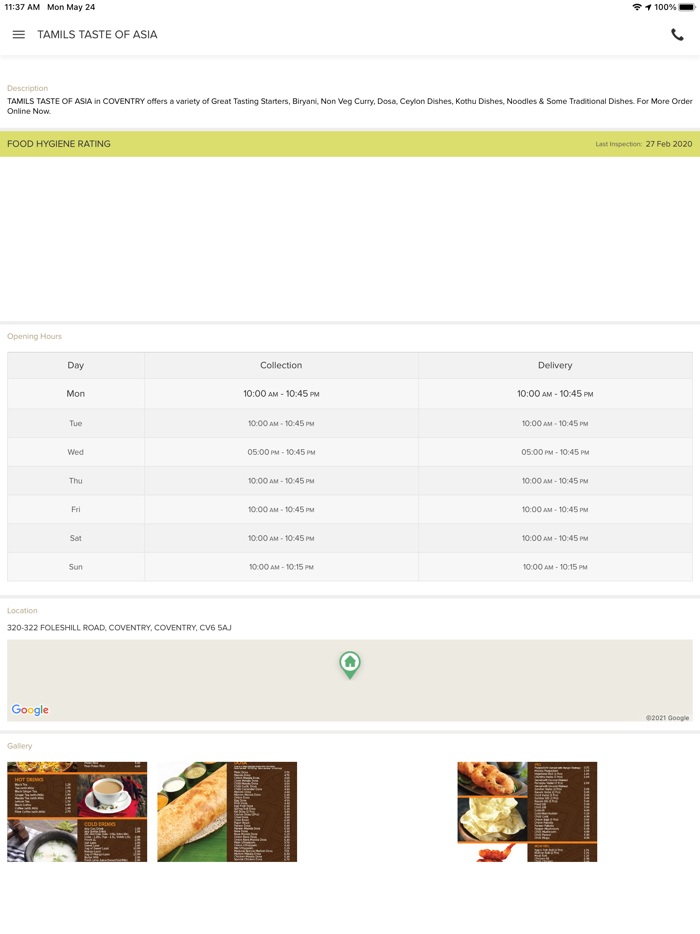Tap the Mon May 24 date in status bar
The width and height of the screenshot is (700, 934).
tap(71, 7)
